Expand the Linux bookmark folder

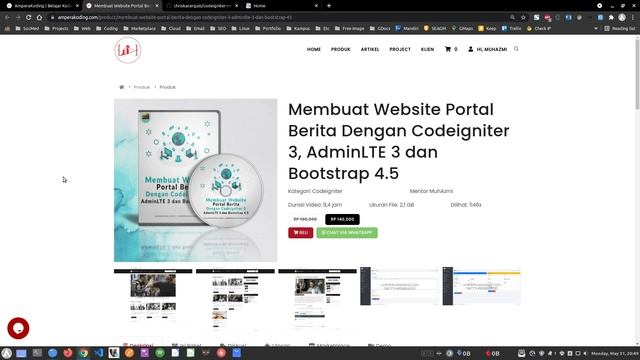(x=240, y=29)
